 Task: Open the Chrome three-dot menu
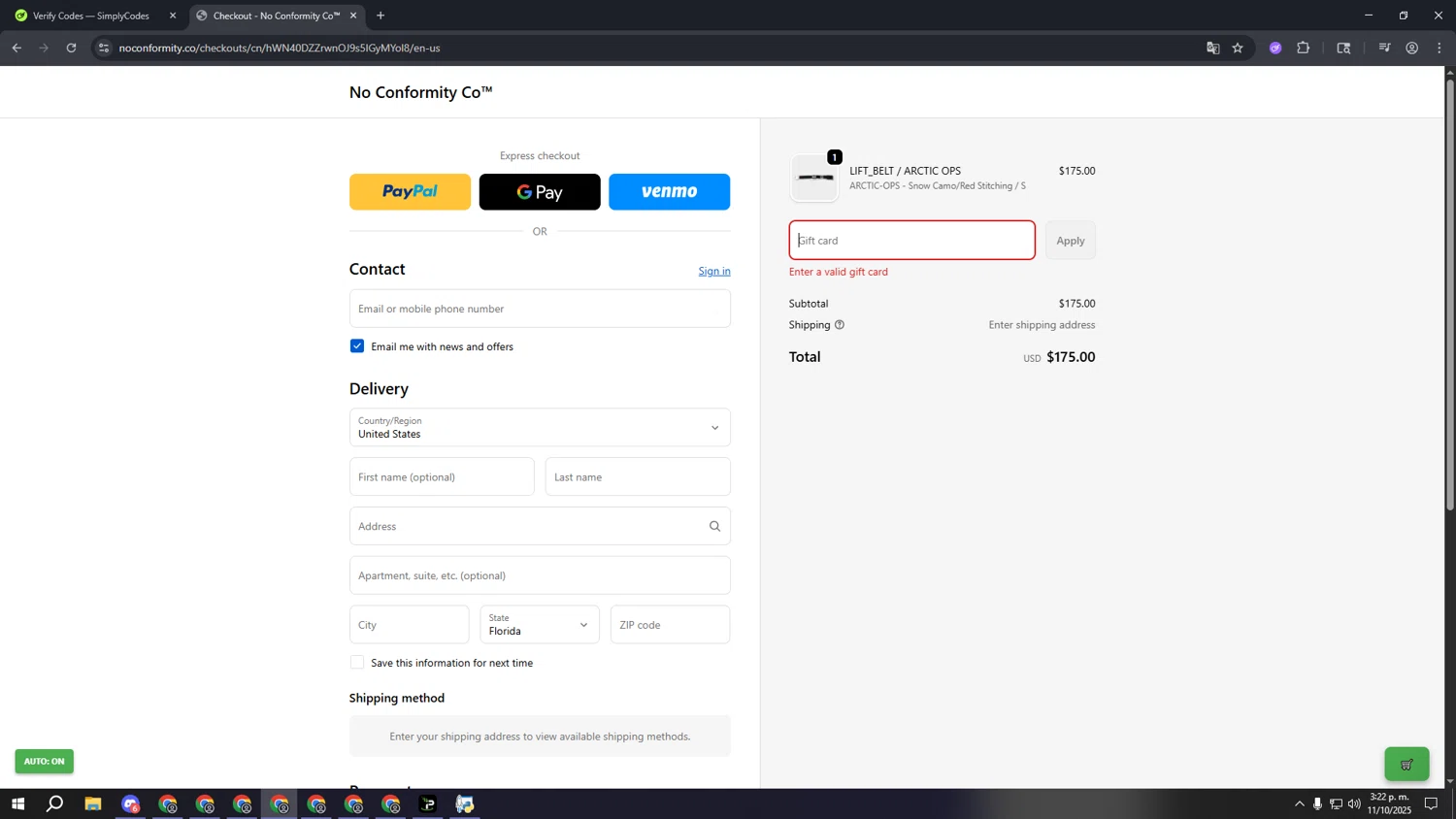1439,48
